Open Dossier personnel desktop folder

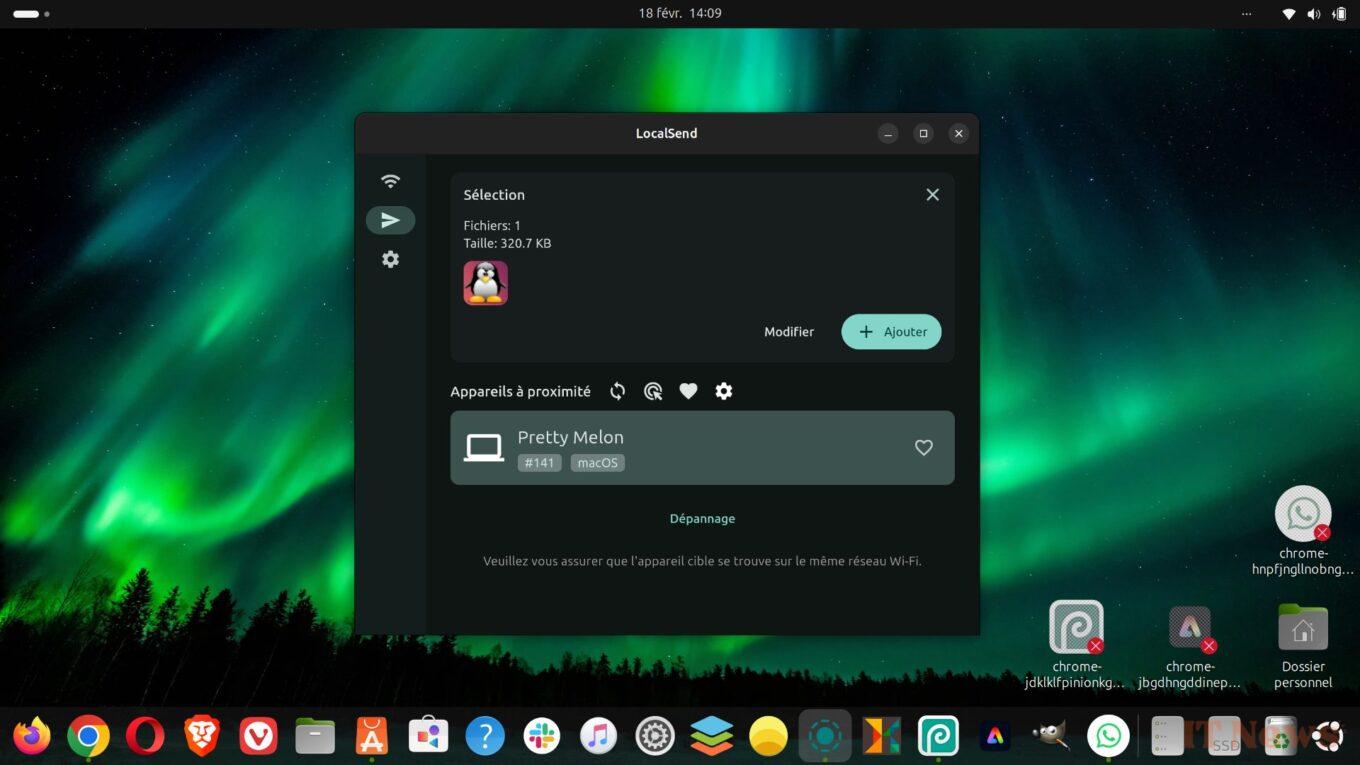click(x=1303, y=646)
